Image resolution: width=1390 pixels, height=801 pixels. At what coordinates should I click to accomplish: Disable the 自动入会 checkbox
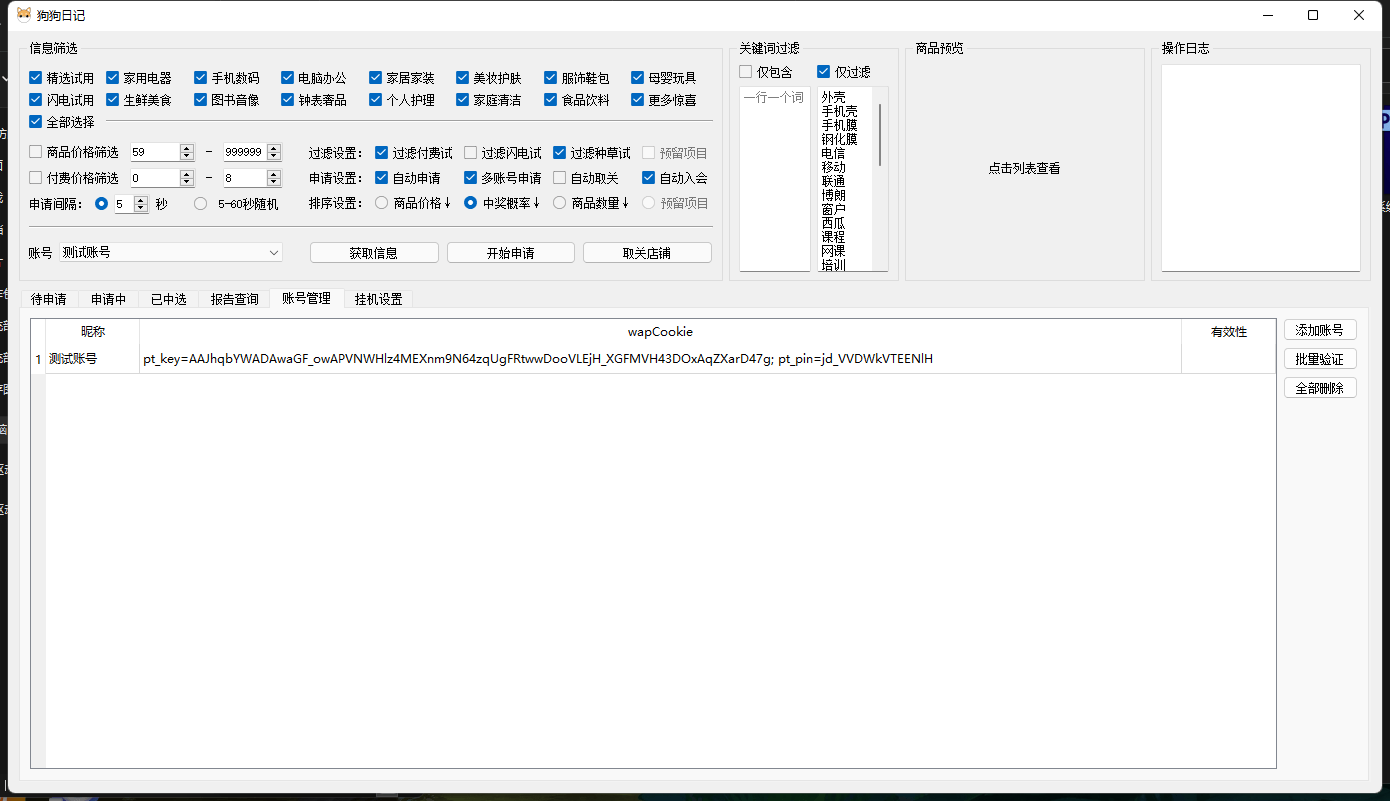pos(649,178)
